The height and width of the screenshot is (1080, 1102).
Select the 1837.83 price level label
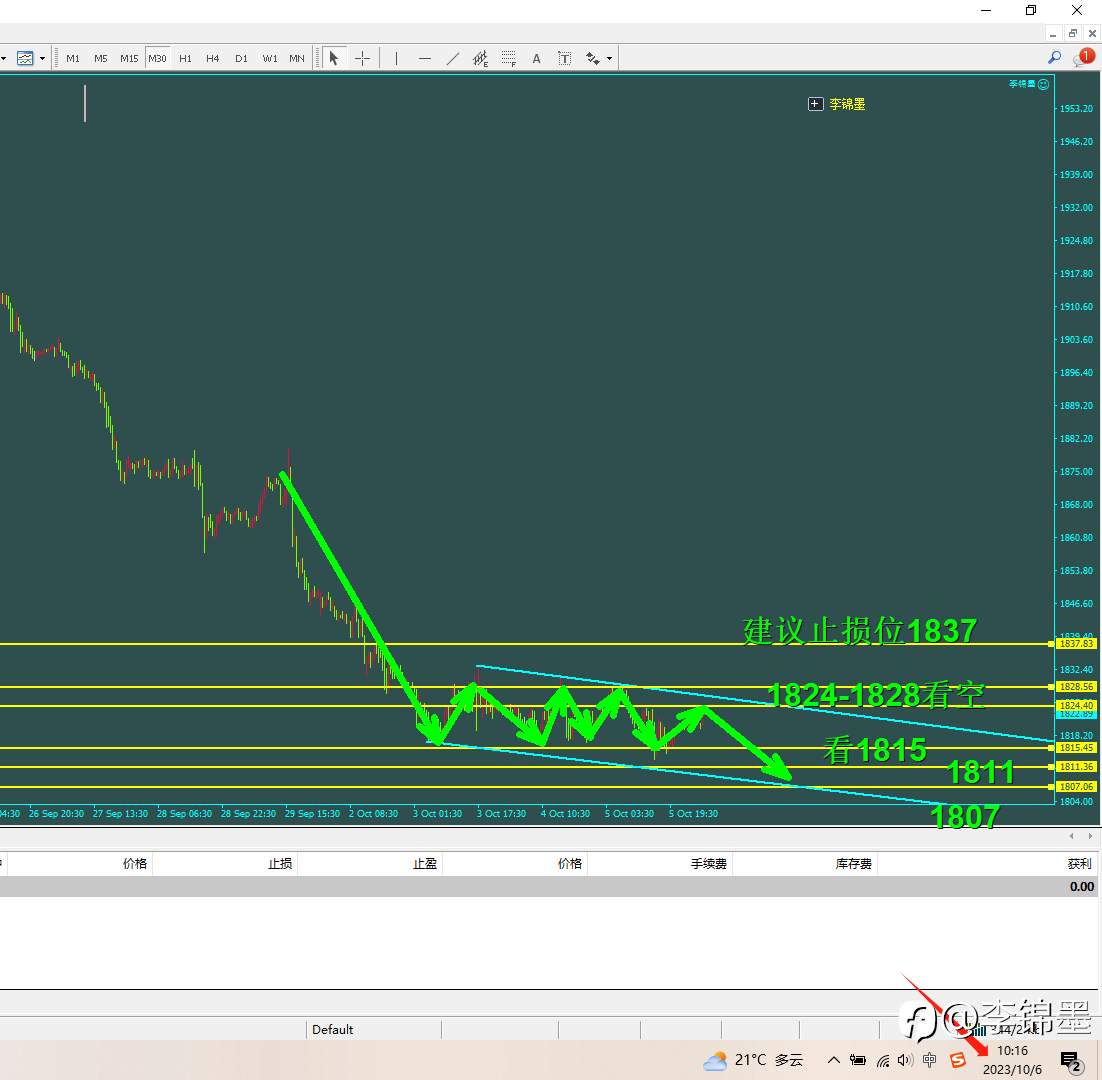(x=1076, y=644)
